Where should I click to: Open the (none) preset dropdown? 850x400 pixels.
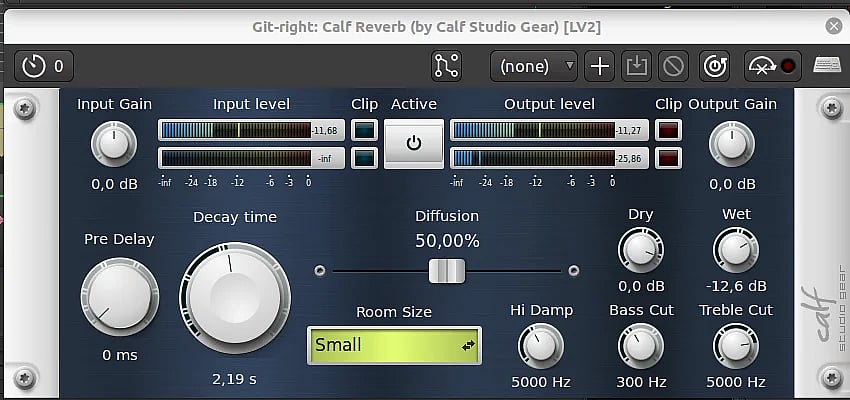pos(534,66)
